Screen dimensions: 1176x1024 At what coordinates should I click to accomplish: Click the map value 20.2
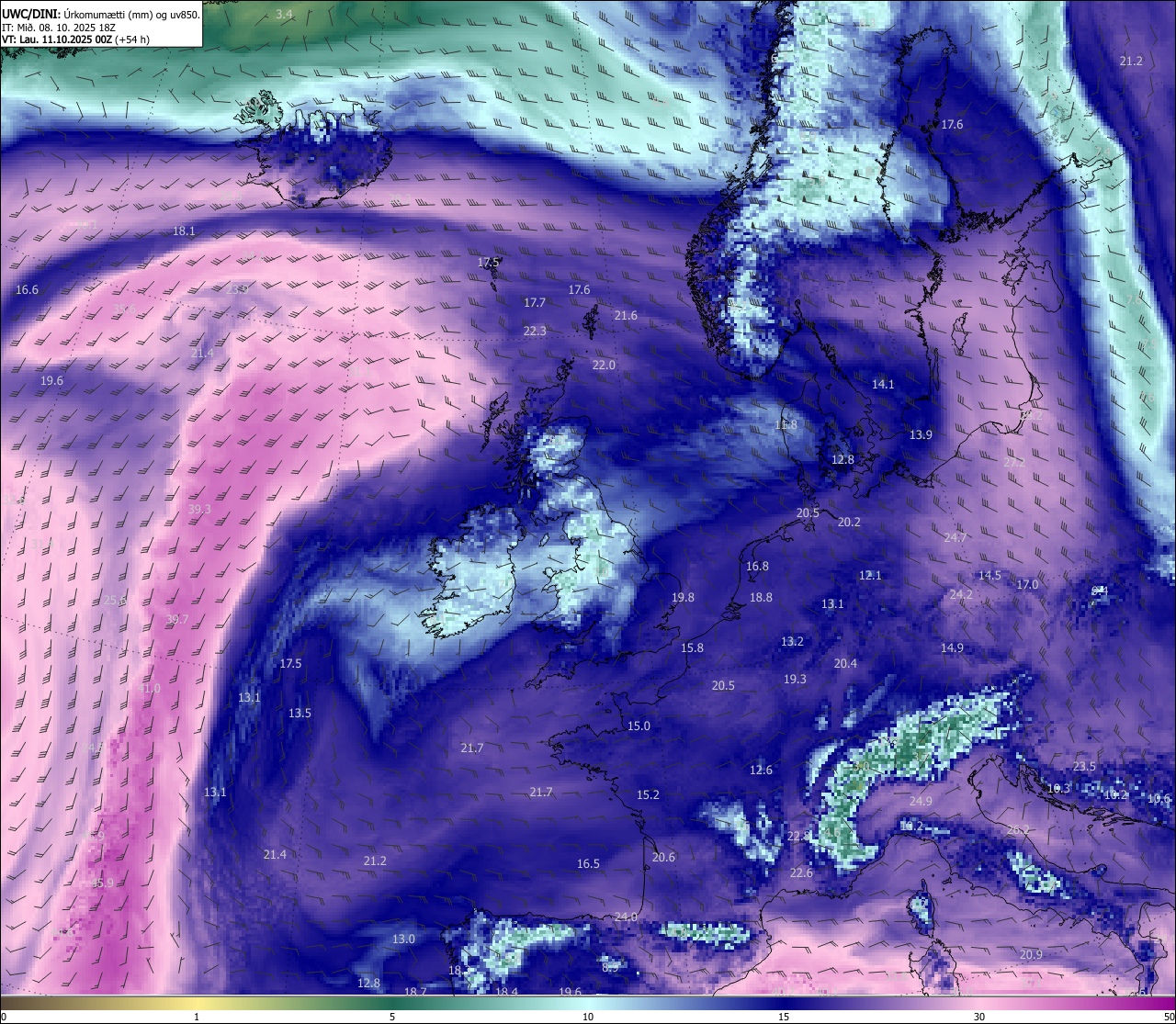click(849, 523)
